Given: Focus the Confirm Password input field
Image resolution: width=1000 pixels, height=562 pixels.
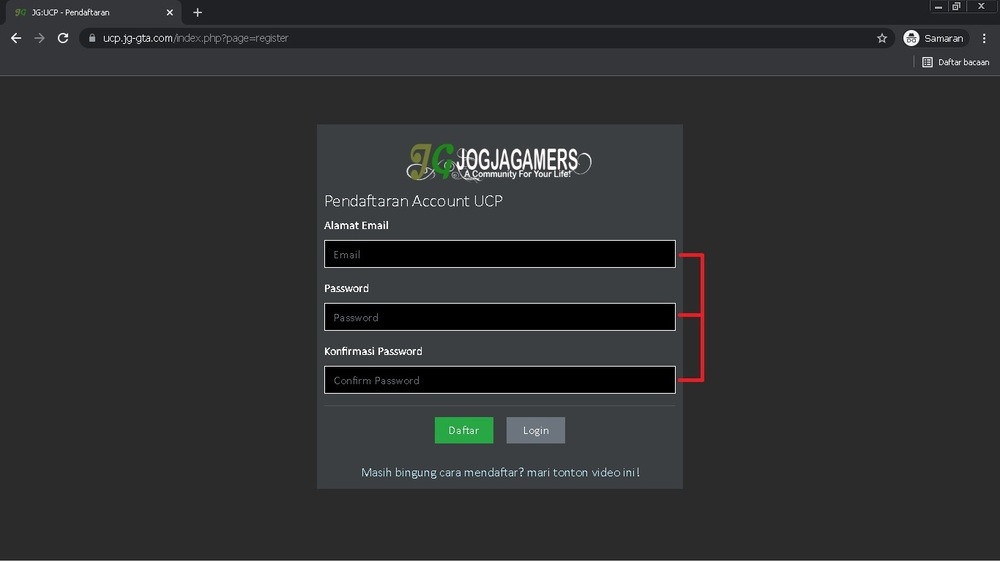Looking at the screenshot, I should (x=499, y=380).
